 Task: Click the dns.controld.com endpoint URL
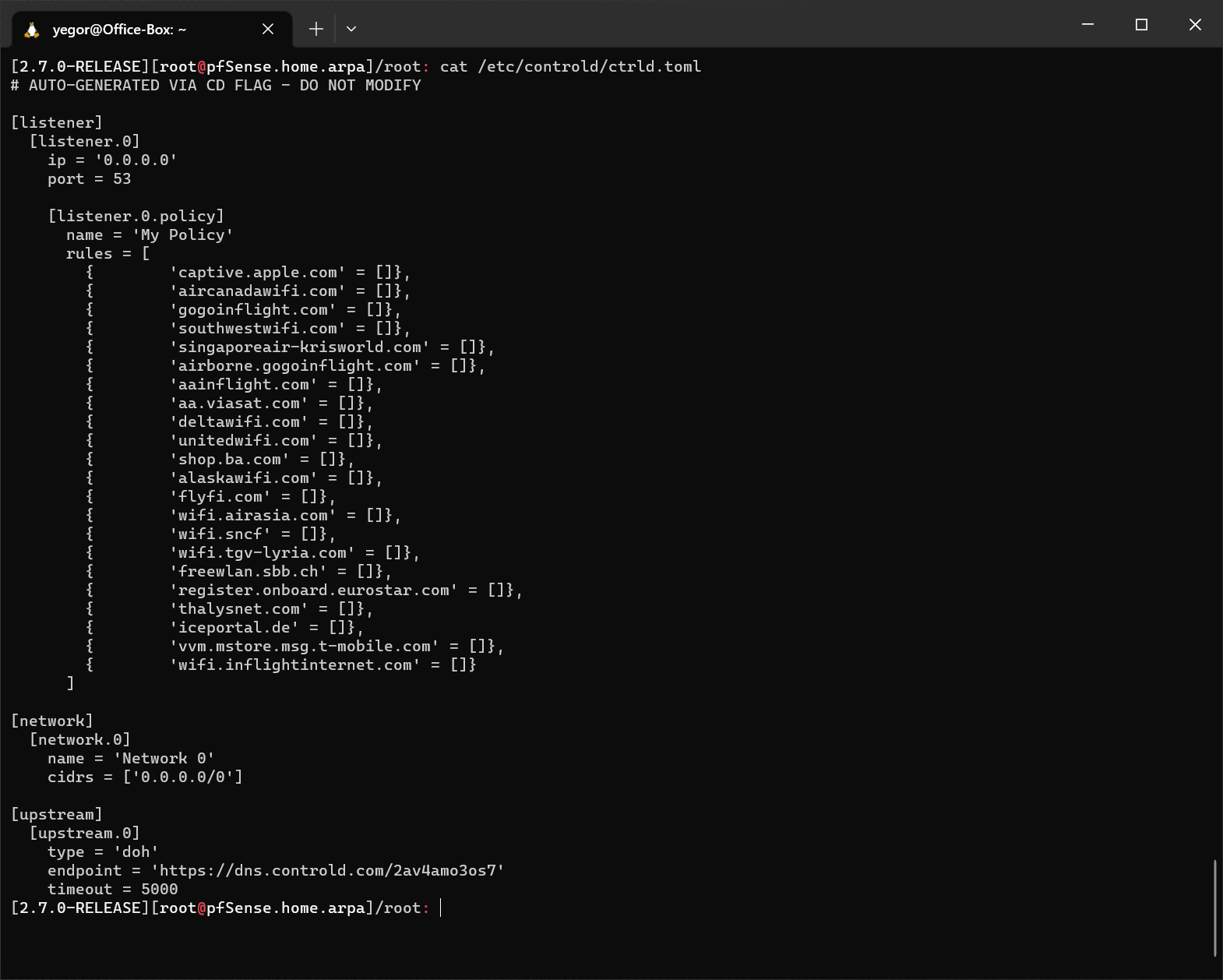coord(327,870)
